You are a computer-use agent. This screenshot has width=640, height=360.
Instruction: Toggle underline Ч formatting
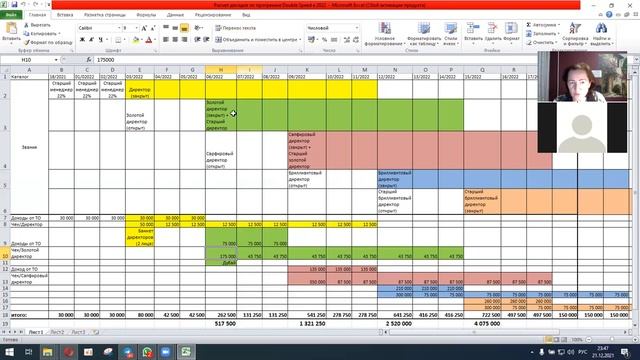100,40
